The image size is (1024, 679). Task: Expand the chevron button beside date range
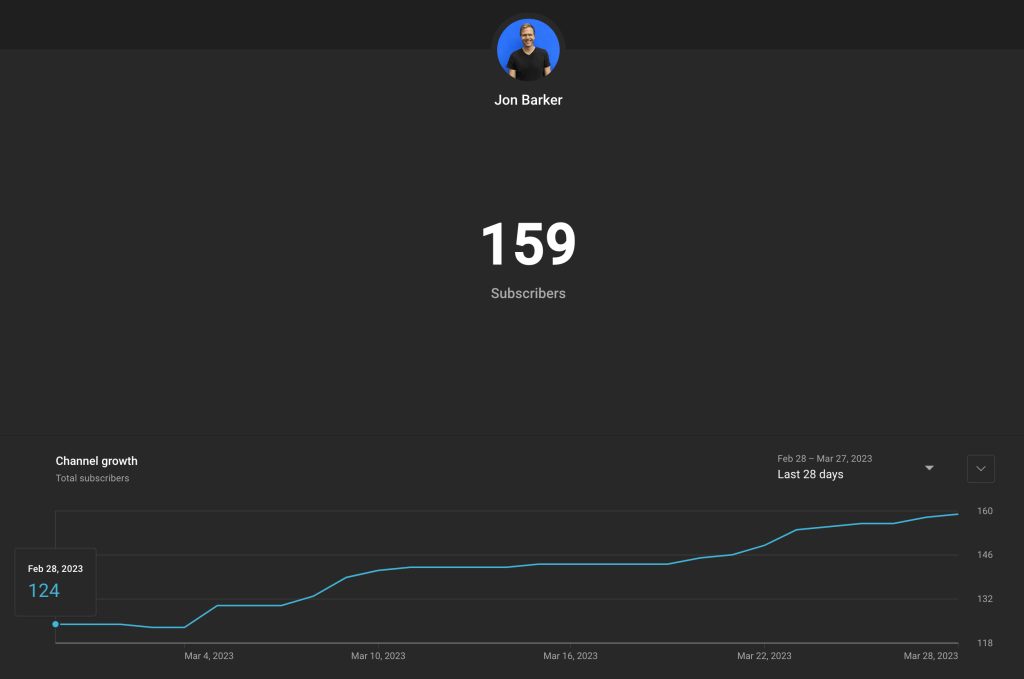click(x=980, y=468)
